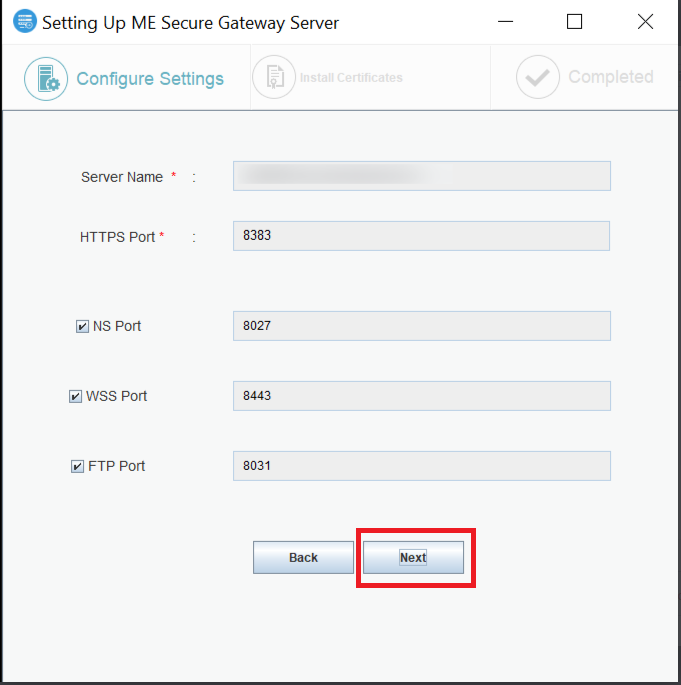This screenshot has height=685, width=681.
Task: Select the Install Certificates step label
Action: pos(351,78)
